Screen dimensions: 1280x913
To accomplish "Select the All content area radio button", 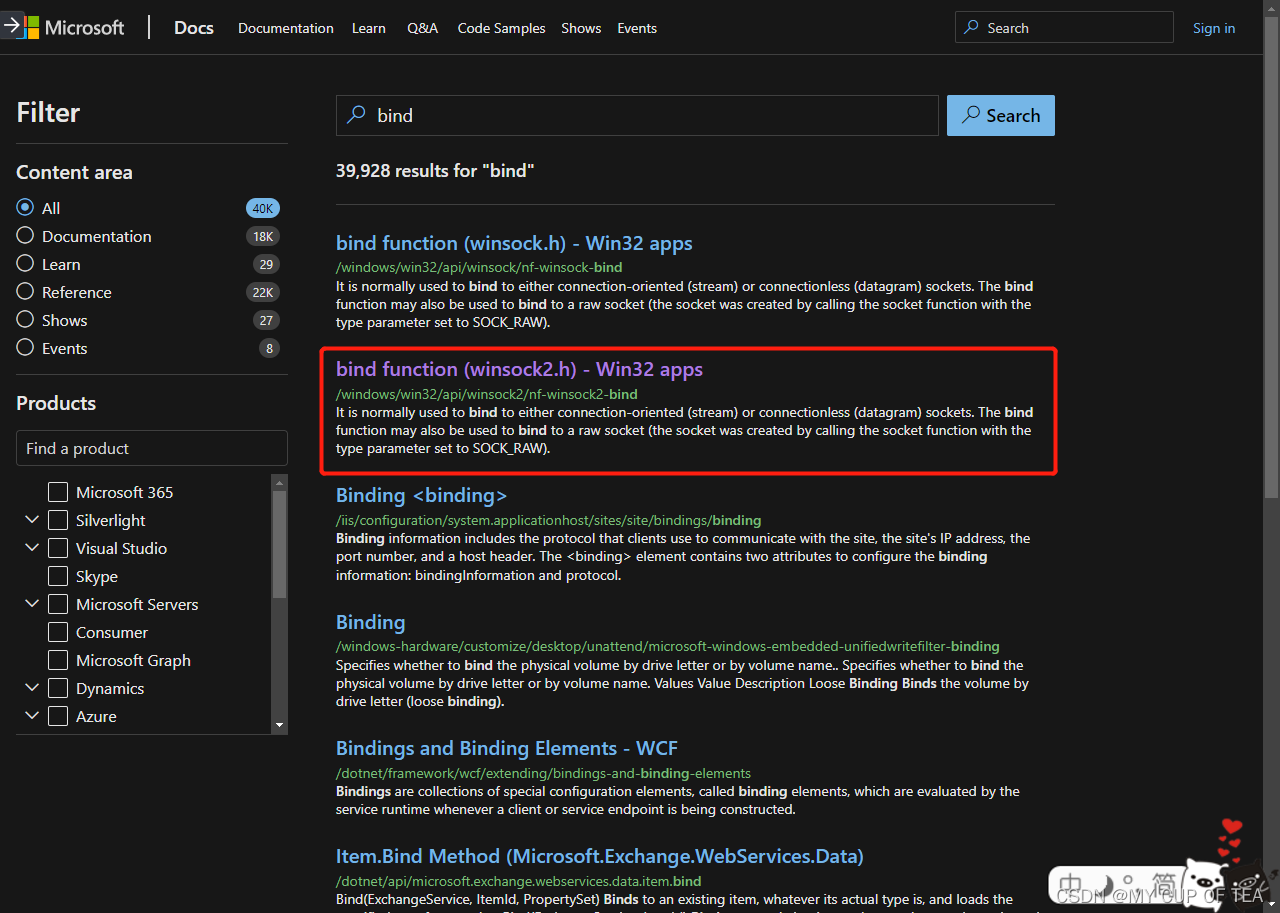I will tap(25, 208).
